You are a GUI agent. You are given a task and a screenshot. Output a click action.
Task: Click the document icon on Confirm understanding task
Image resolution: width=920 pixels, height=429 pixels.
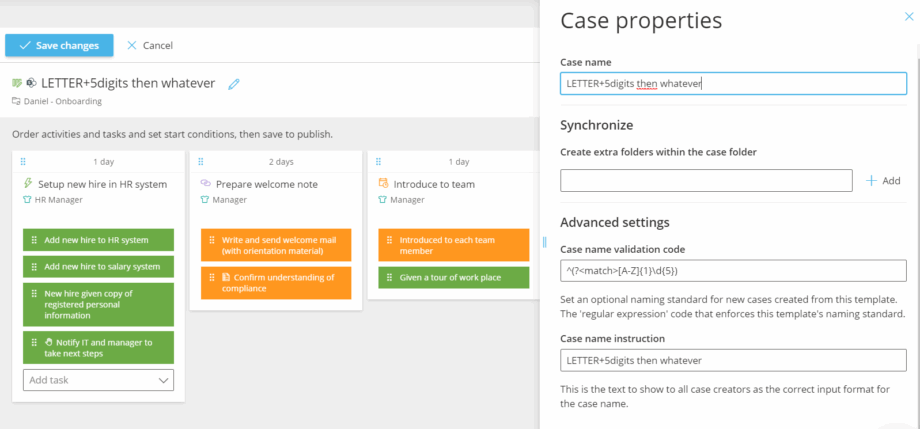[x=225, y=277]
